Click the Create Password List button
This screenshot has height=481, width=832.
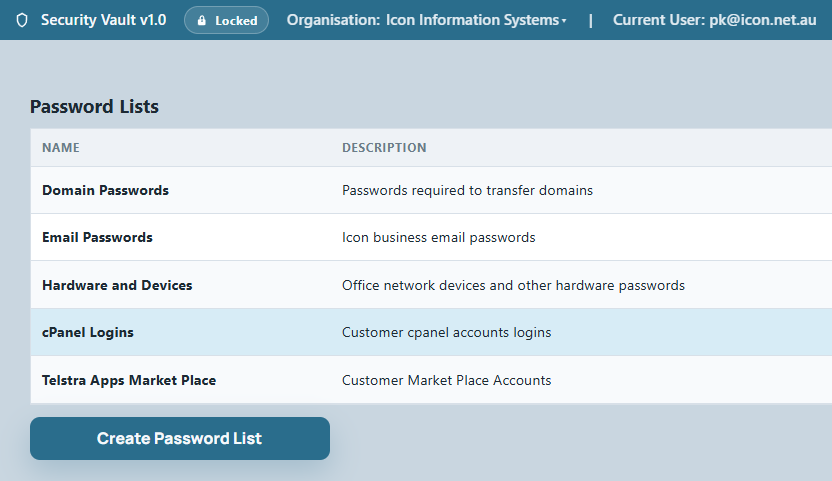(x=180, y=439)
